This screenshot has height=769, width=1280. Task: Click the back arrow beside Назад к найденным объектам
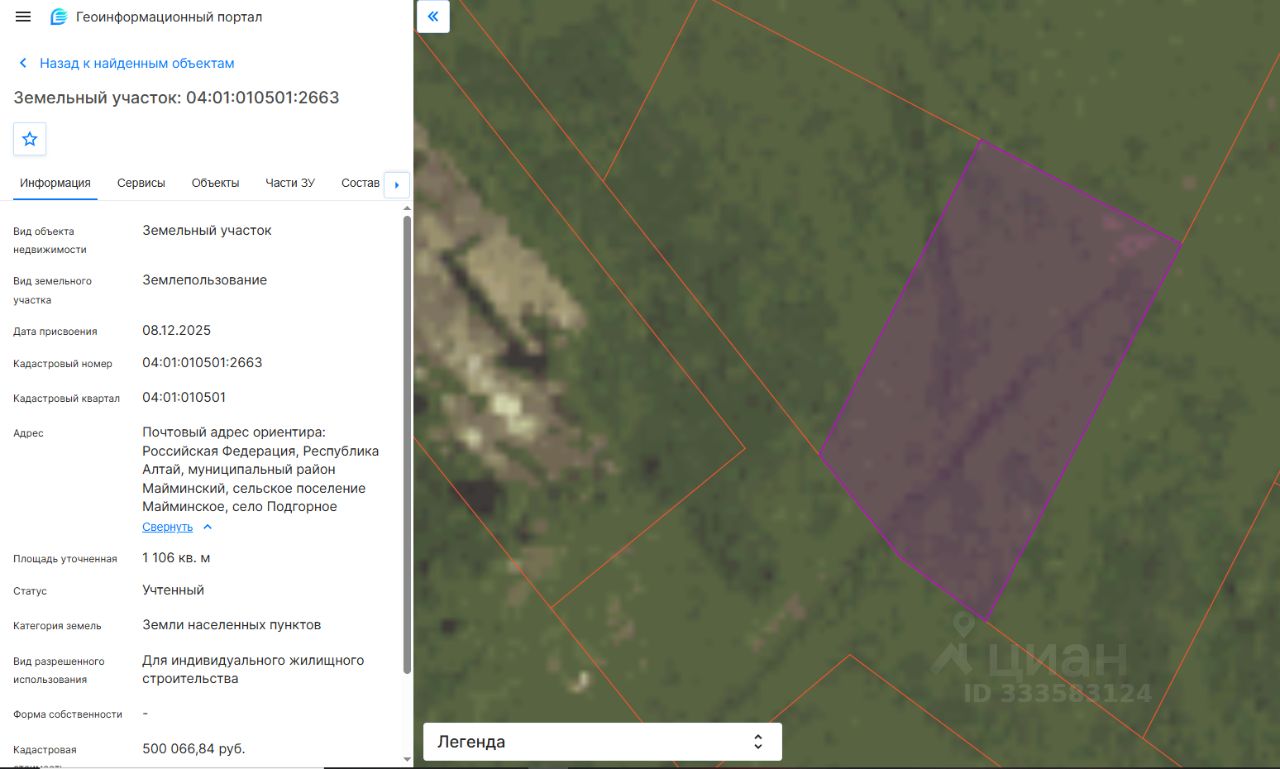coord(23,63)
